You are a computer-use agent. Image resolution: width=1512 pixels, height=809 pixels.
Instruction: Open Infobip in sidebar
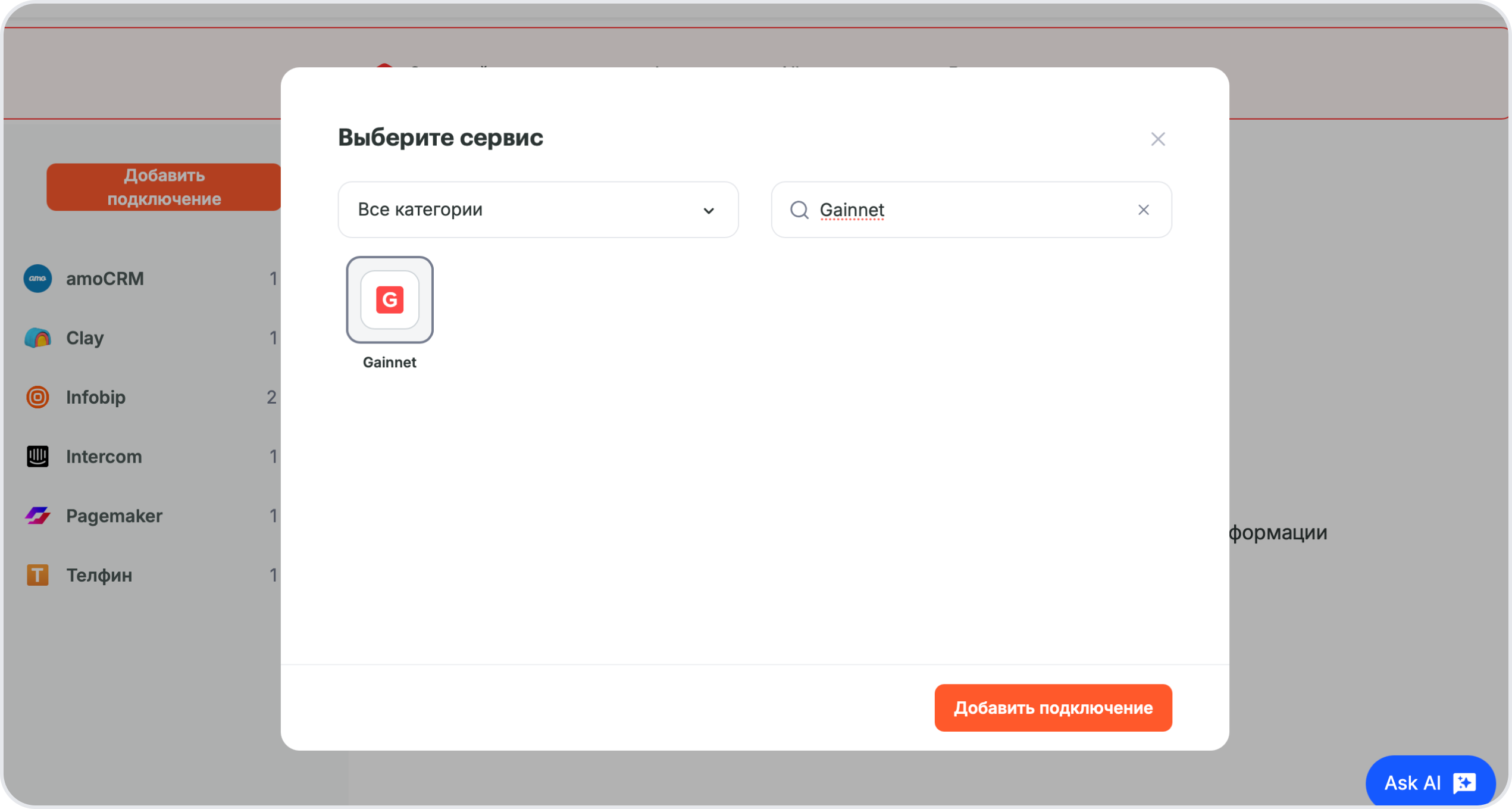[151, 397]
